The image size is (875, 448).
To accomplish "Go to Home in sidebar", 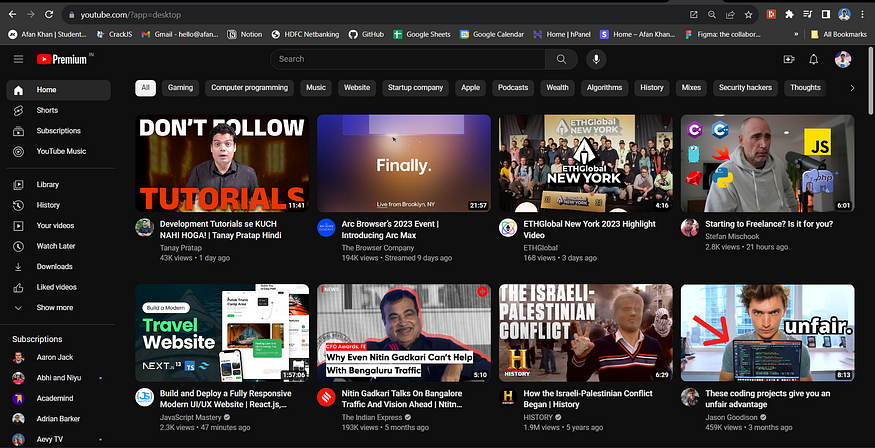I will [x=59, y=90].
